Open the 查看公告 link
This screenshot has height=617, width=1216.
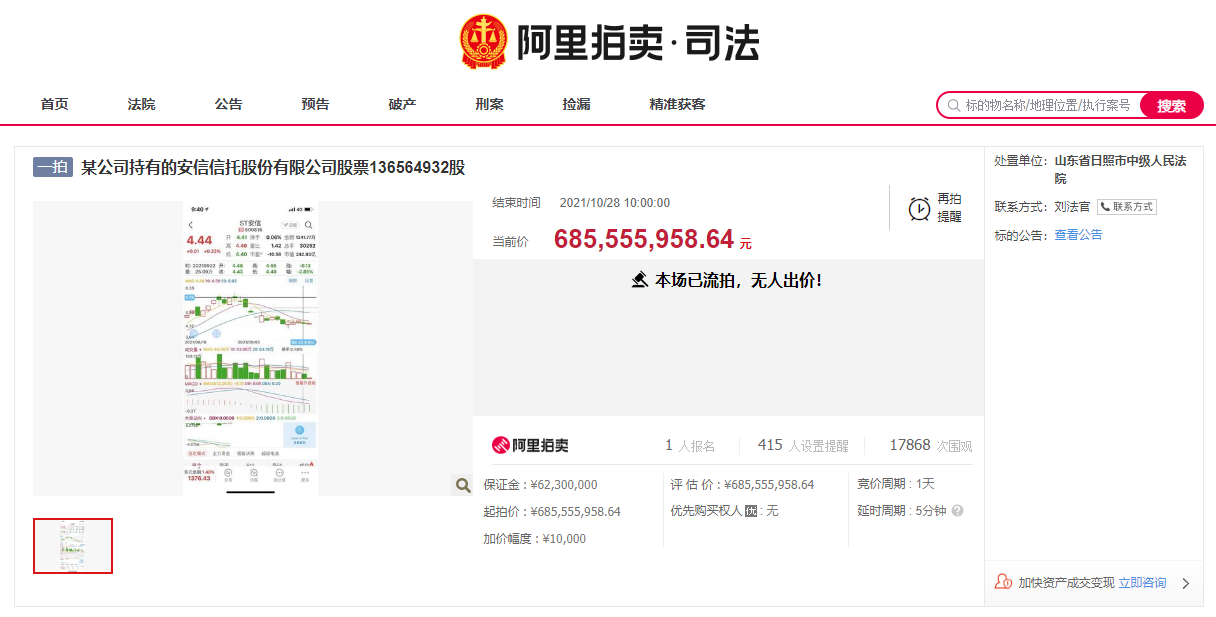[1078, 235]
